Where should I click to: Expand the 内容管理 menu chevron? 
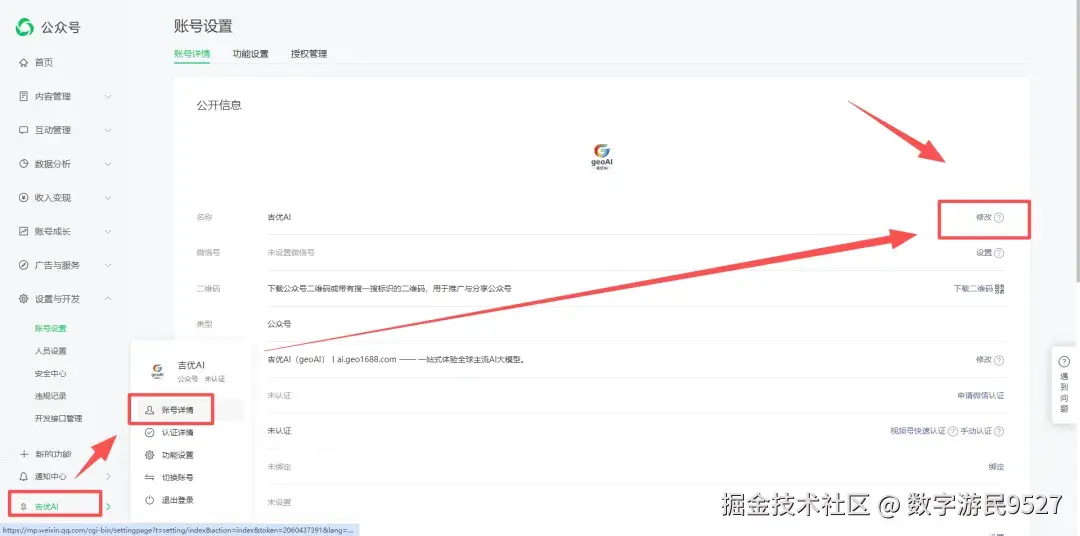[x=108, y=96]
